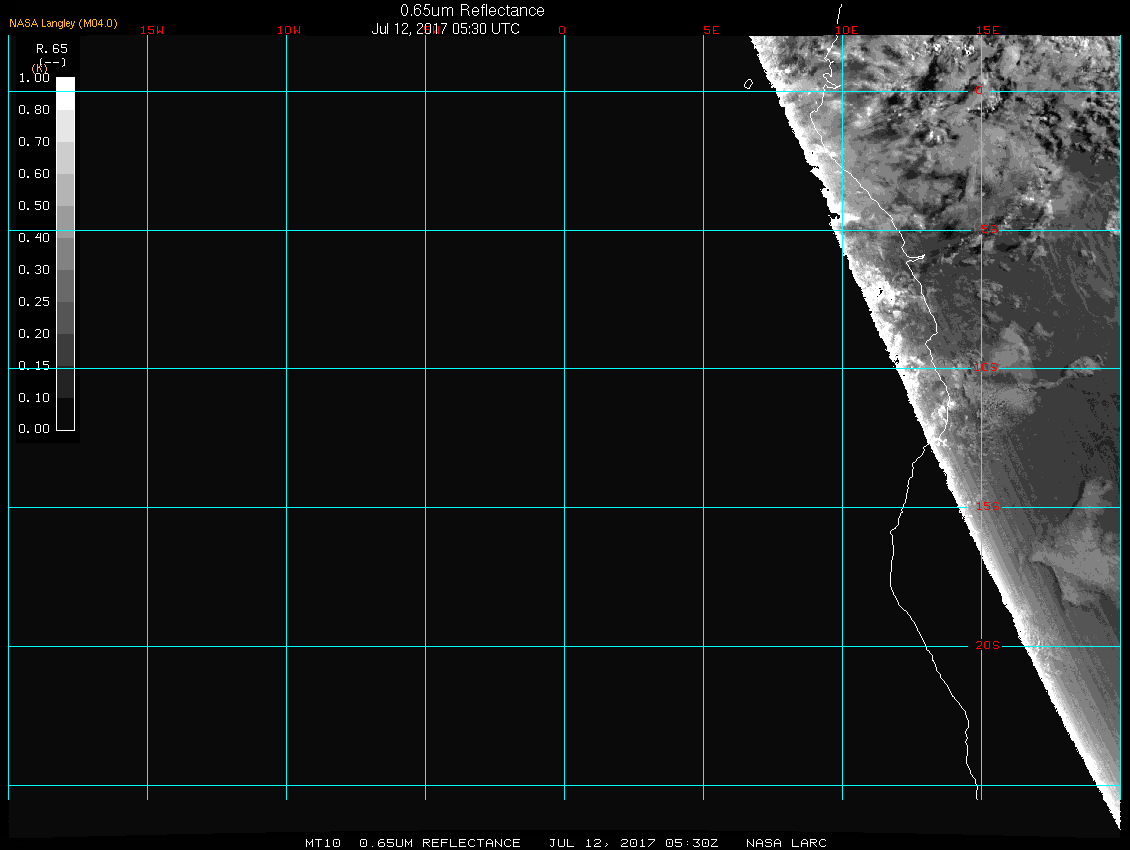Click the "Jul 12, 2017 05:30 UTC" timestamp

click(445, 29)
